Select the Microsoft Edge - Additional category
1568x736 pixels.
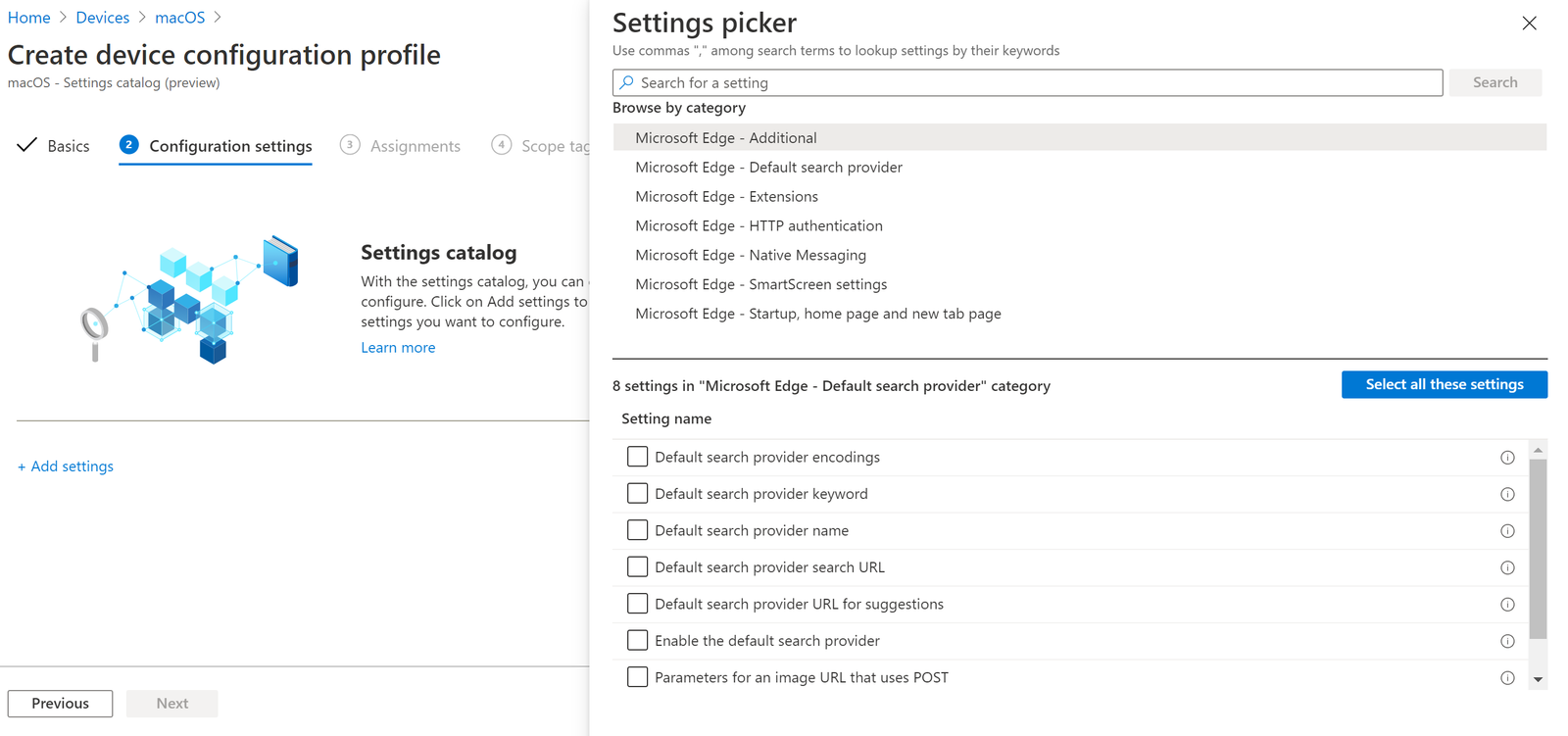(1079, 137)
